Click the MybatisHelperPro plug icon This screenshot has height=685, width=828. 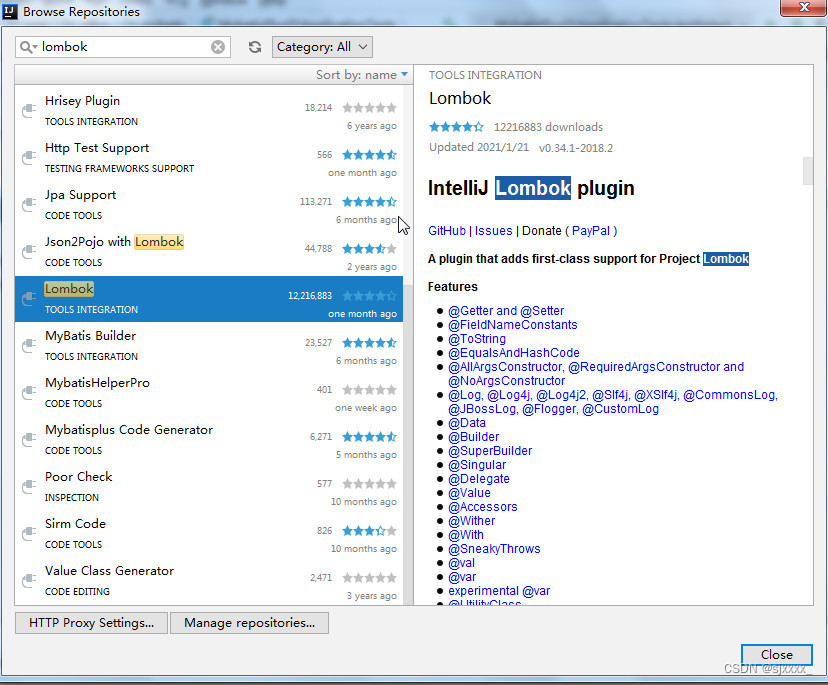tap(29, 392)
